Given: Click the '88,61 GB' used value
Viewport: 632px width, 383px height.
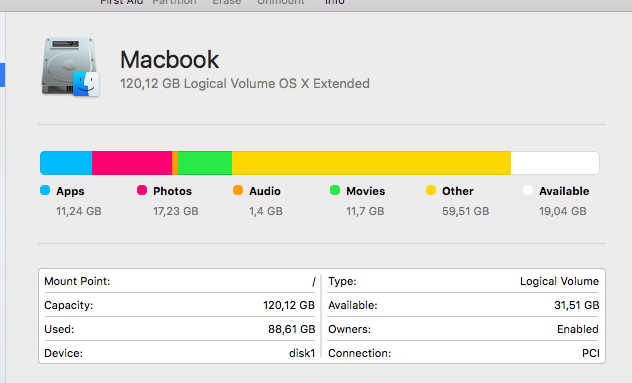Looking at the screenshot, I should (x=292, y=329).
